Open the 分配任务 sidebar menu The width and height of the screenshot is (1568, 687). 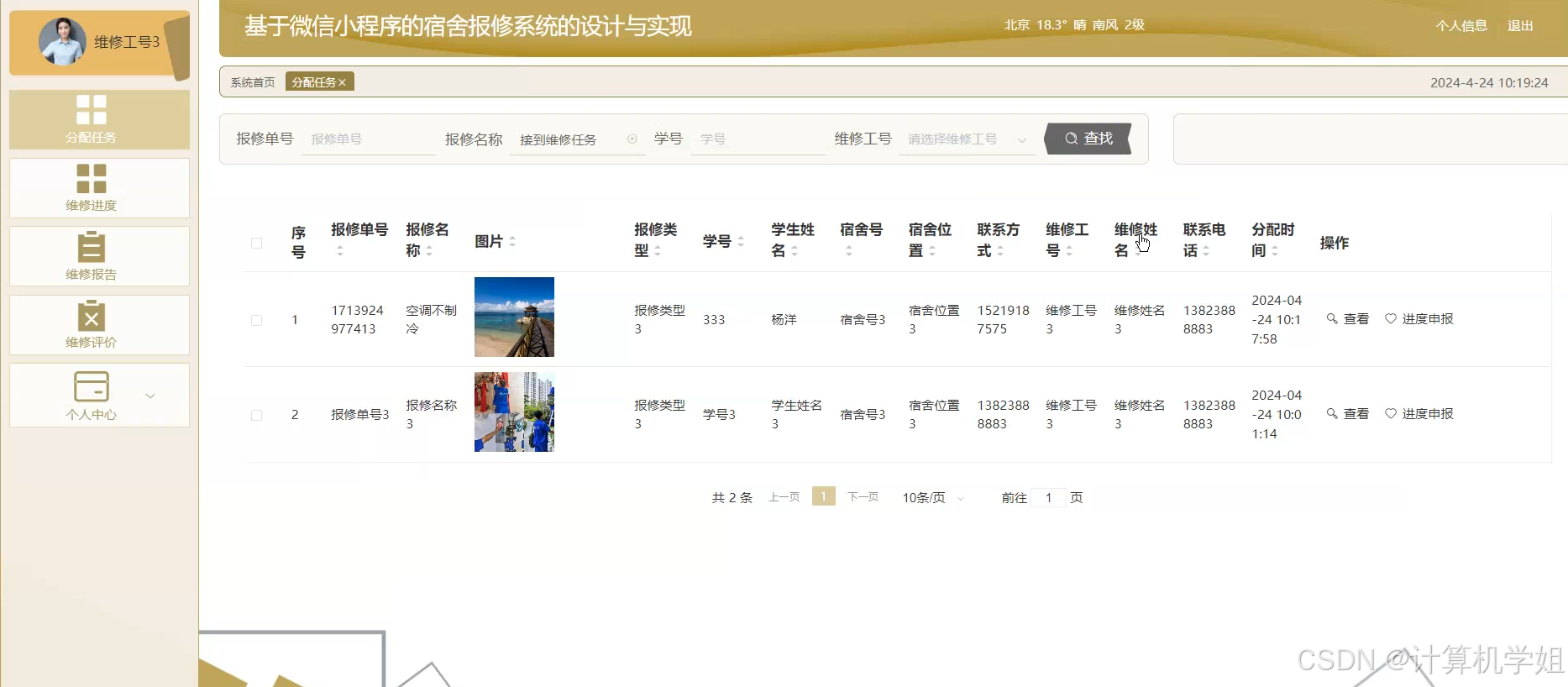pyautogui.click(x=99, y=119)
